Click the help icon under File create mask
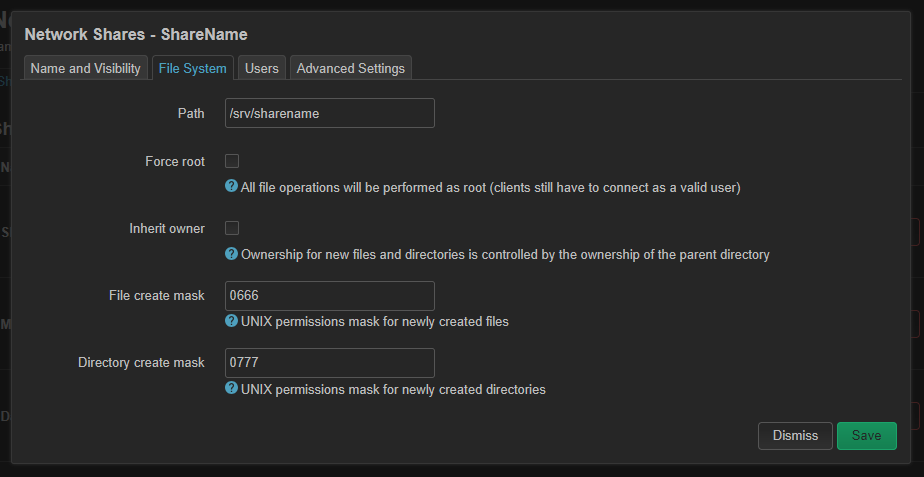This screenshot has height=477, width=924. click(231, 321)
